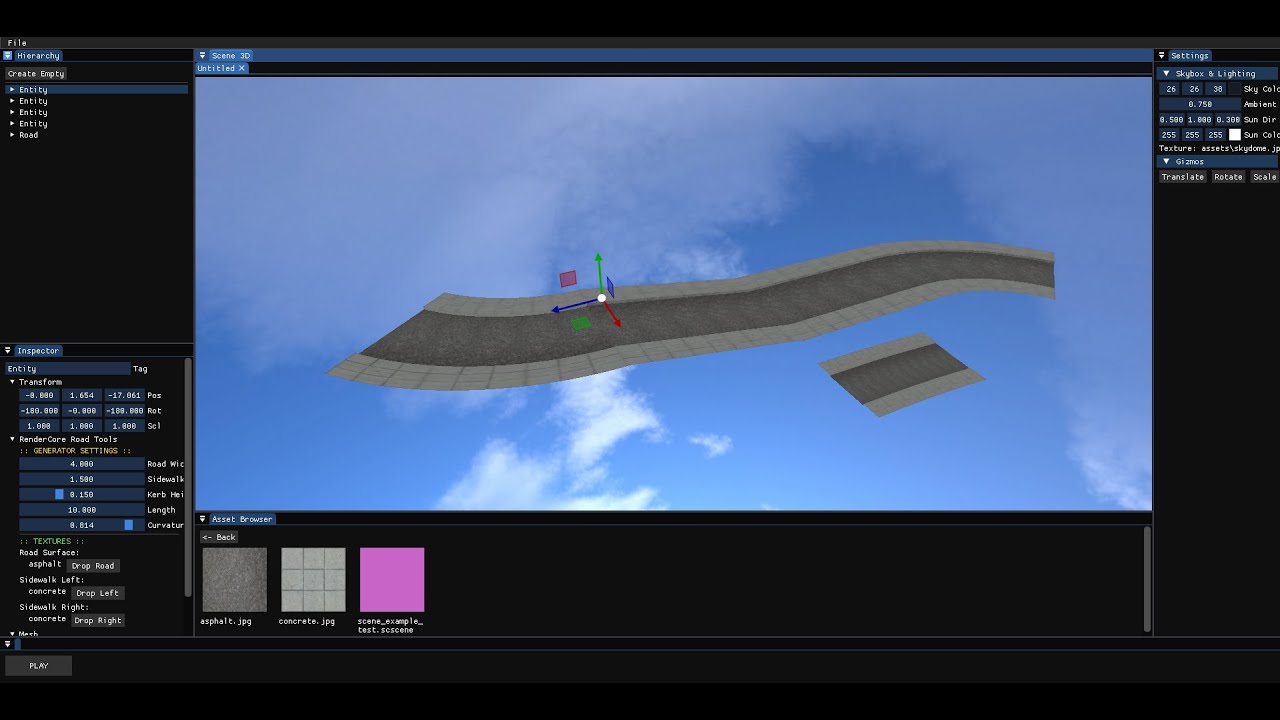Open the Hierarchy panel window menu icon
This screenshot has width=1280, height=720.
click(8, 56)
